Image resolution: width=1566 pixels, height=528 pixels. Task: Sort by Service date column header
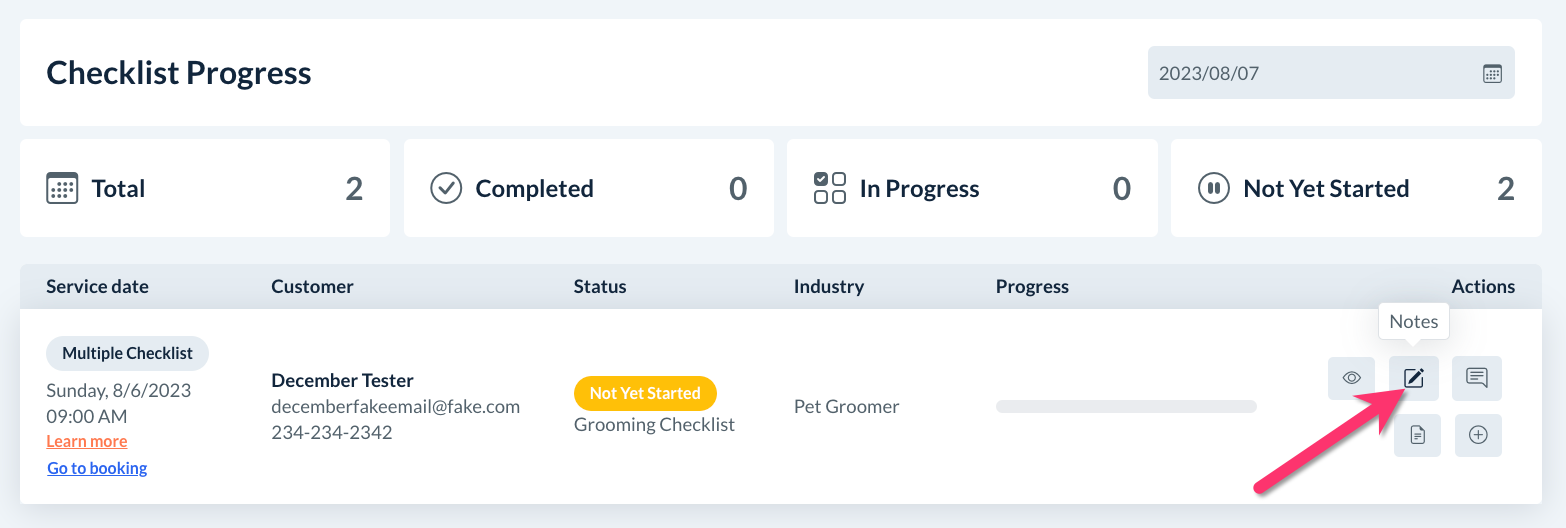[x=97, y=287]
